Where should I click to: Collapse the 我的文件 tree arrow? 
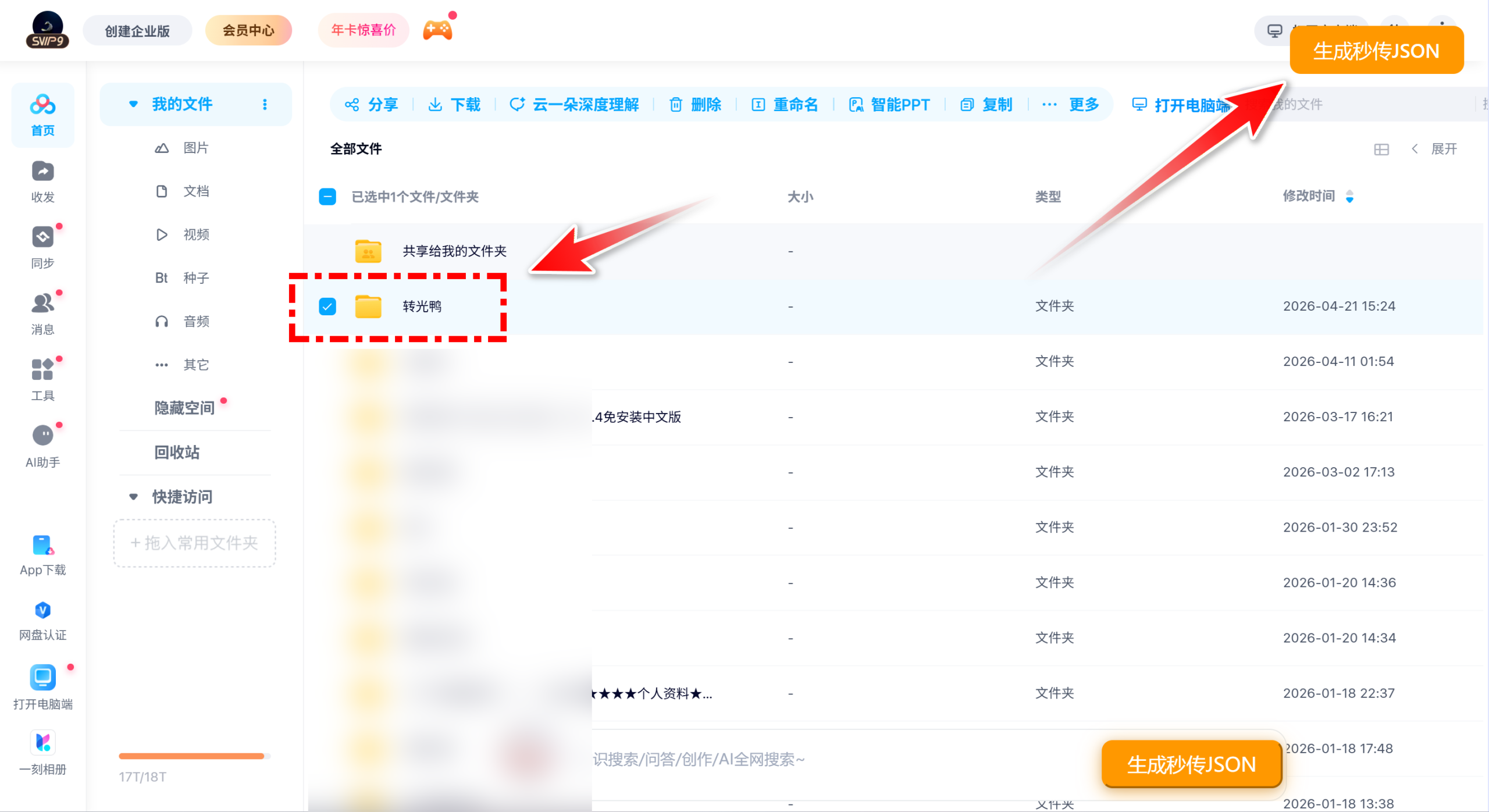click(133, 104)
